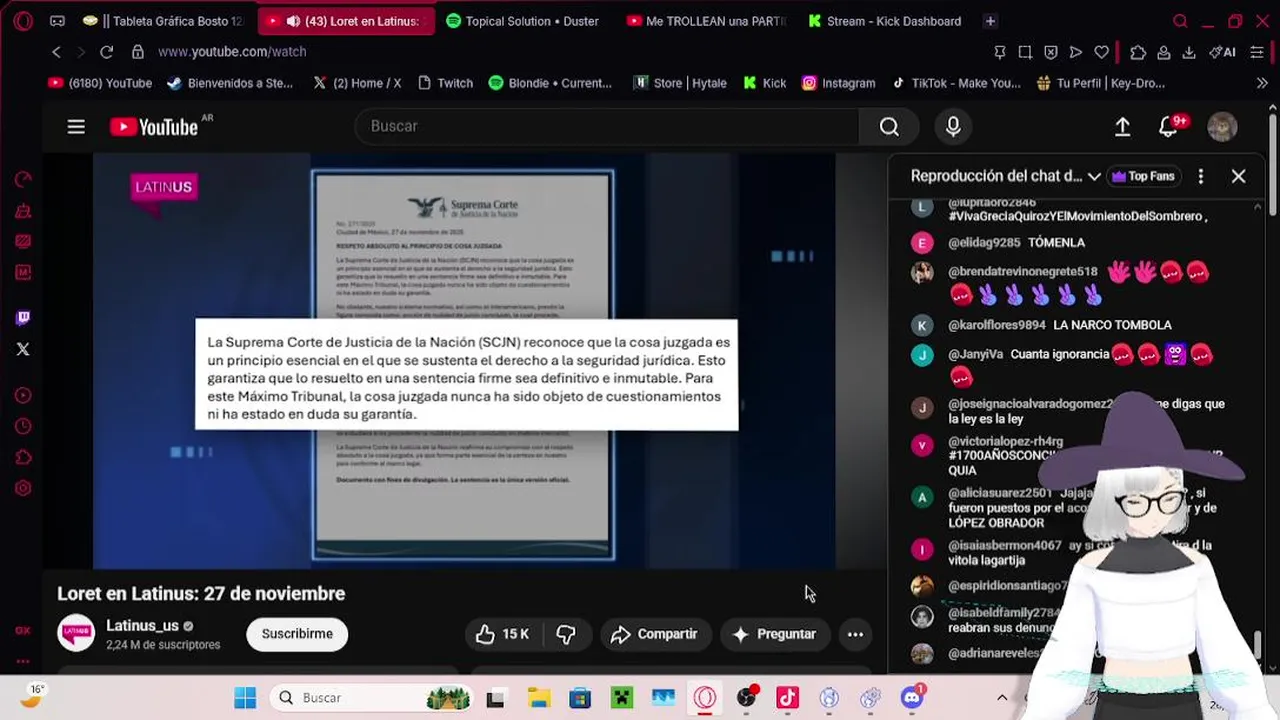The image size is (1280, 720).
Task: Open the Compartir share dialog
Action: pos(654,634)
